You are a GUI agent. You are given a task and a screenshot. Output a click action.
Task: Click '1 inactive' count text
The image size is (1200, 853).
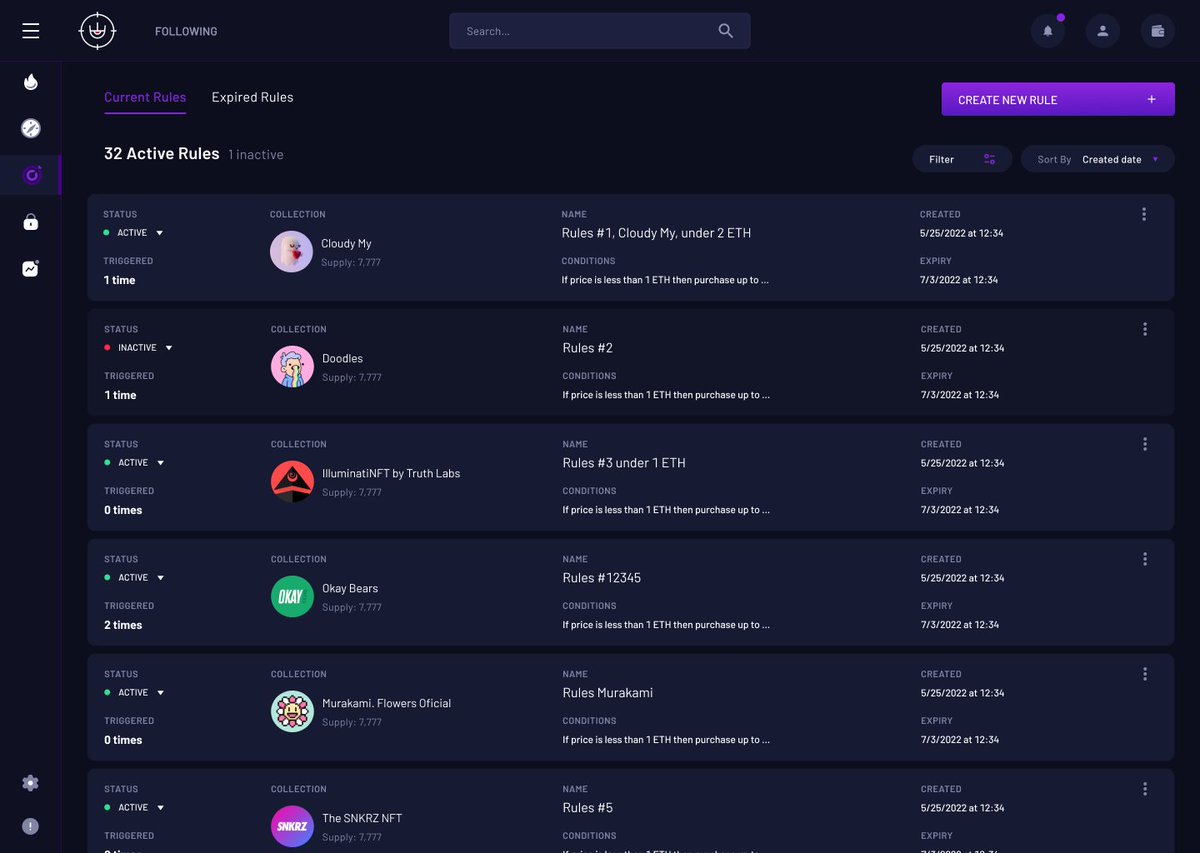256,155
